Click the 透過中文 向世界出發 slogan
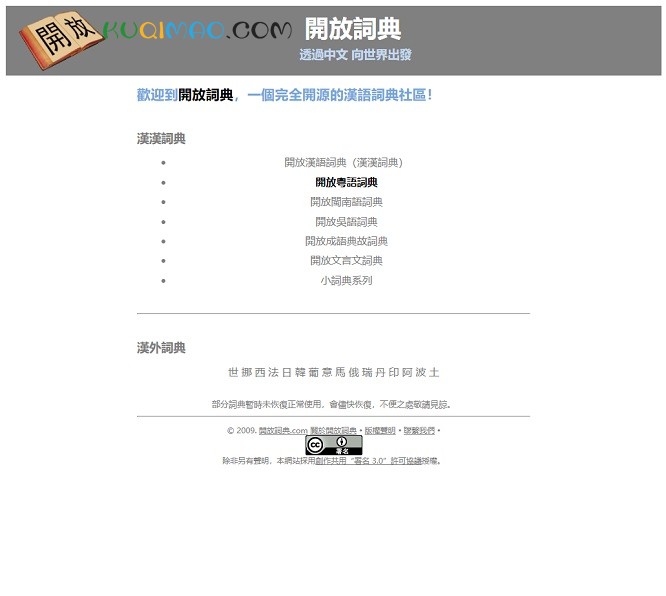666x596 pixels. pos(356,55)
